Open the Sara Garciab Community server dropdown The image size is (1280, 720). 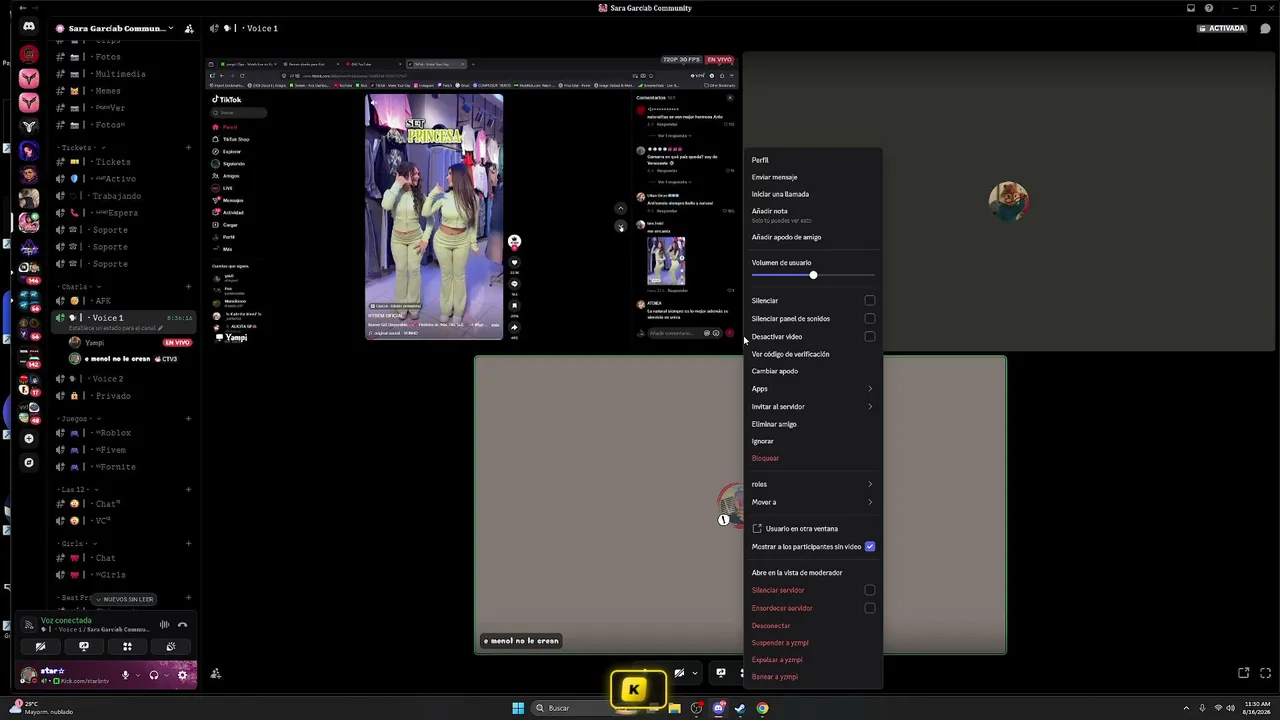[114, 28]
